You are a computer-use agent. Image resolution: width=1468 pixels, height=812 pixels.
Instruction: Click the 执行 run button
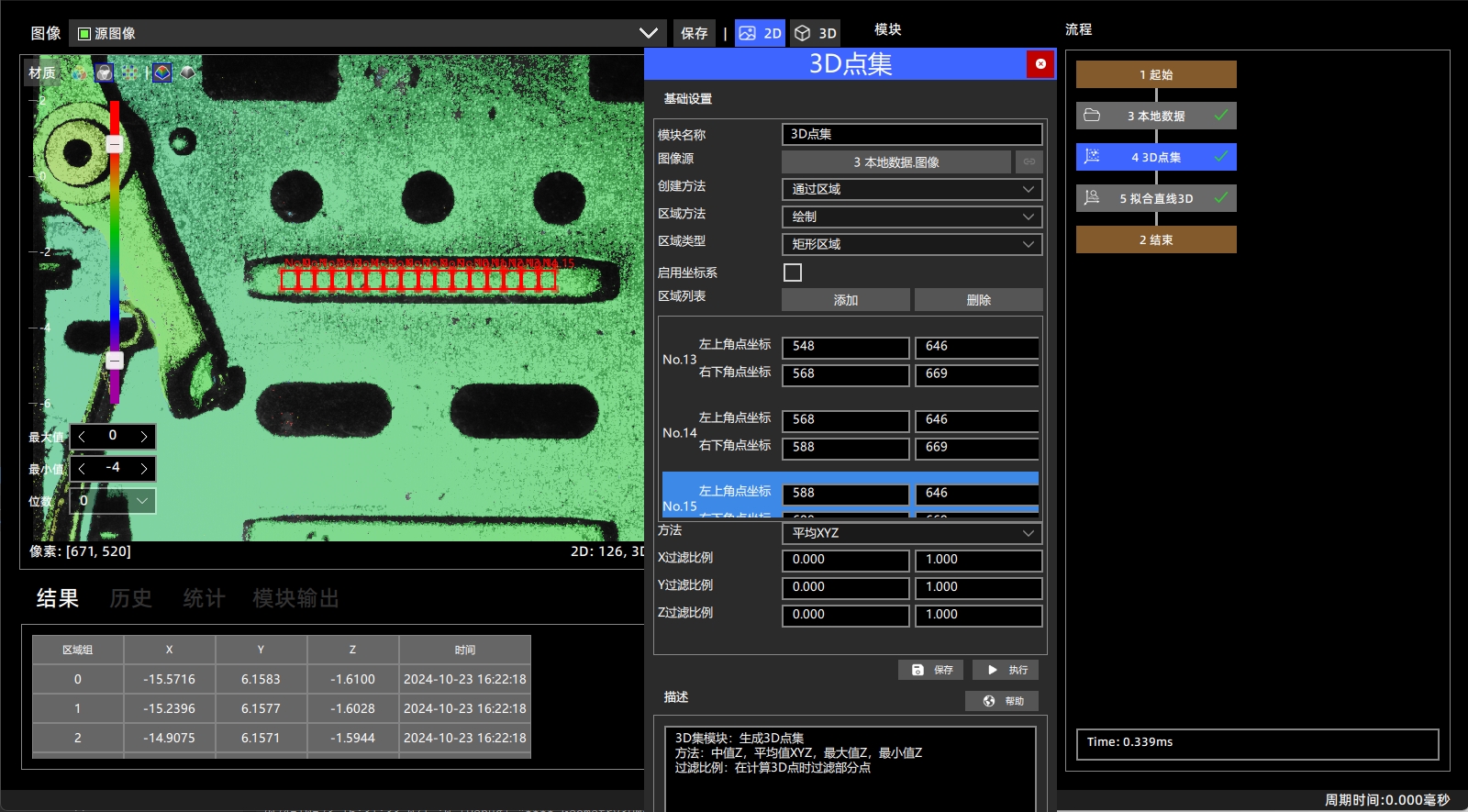tap(1006, 670)
